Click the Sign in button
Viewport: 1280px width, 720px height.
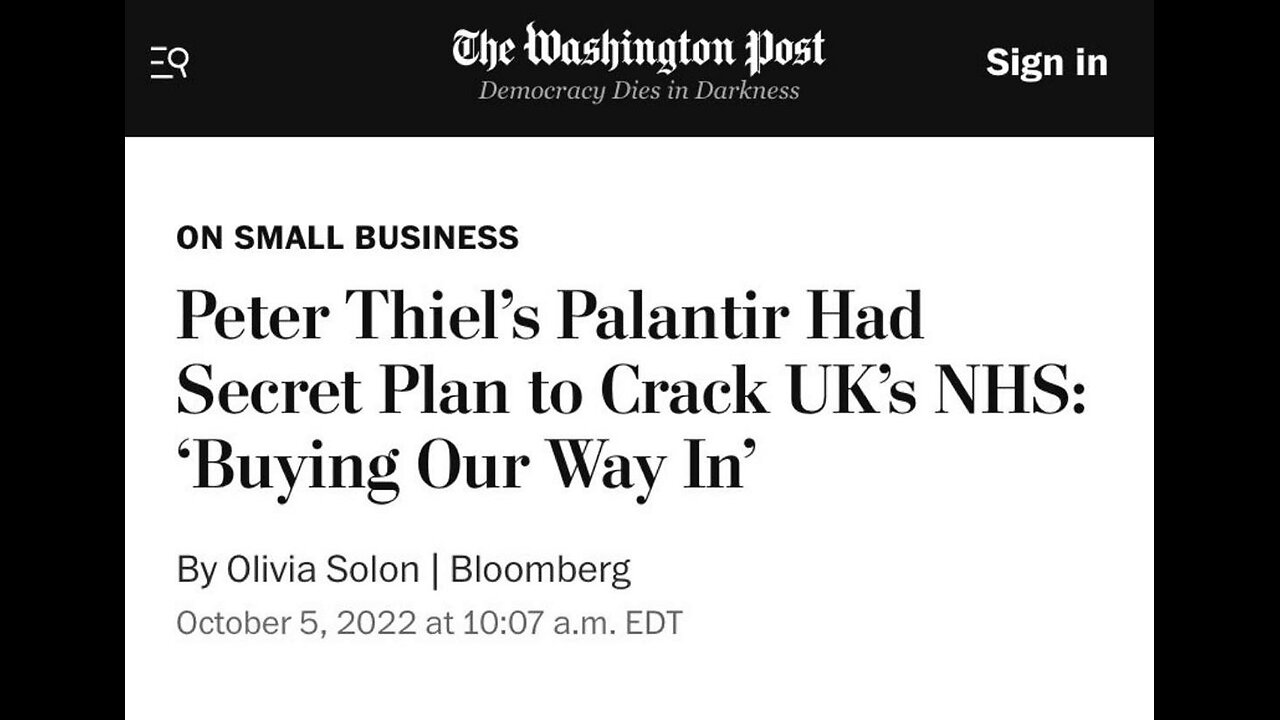[x=1046, y=62]
